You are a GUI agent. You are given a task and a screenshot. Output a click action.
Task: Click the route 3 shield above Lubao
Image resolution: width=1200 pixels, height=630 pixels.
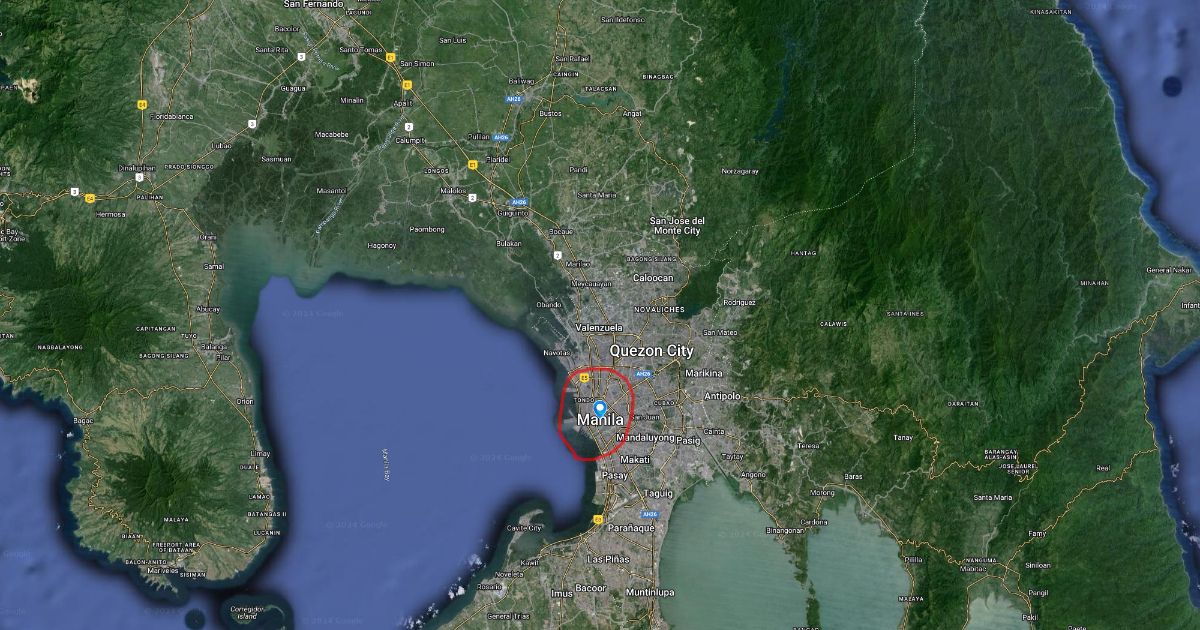(x=253, y=124)
